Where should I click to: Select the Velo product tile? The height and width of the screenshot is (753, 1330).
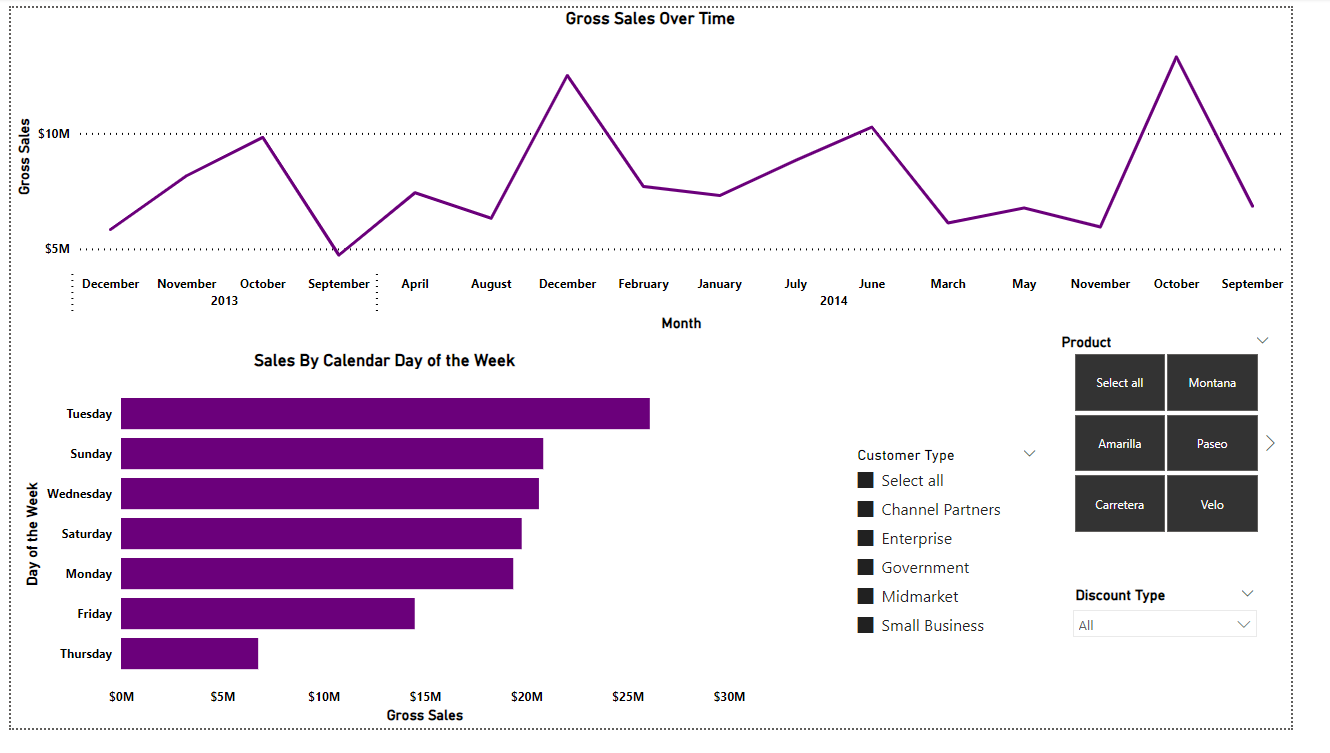(x=1212, y=503)
